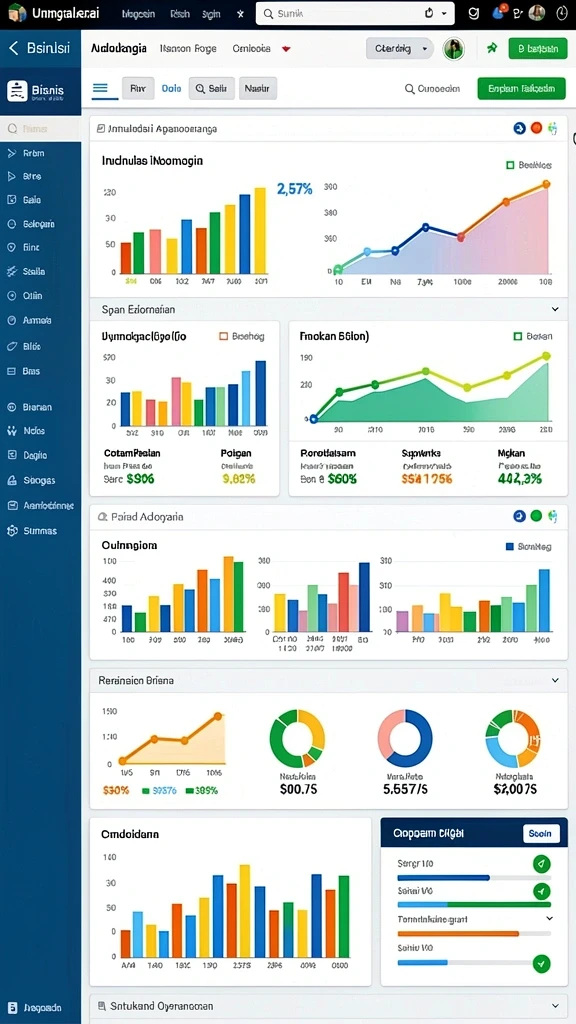This screenshot has width=576, height=1024.
Task: Toggle the Bcaldce legend checkbox on line chart
Action: [x=510, y=165]
